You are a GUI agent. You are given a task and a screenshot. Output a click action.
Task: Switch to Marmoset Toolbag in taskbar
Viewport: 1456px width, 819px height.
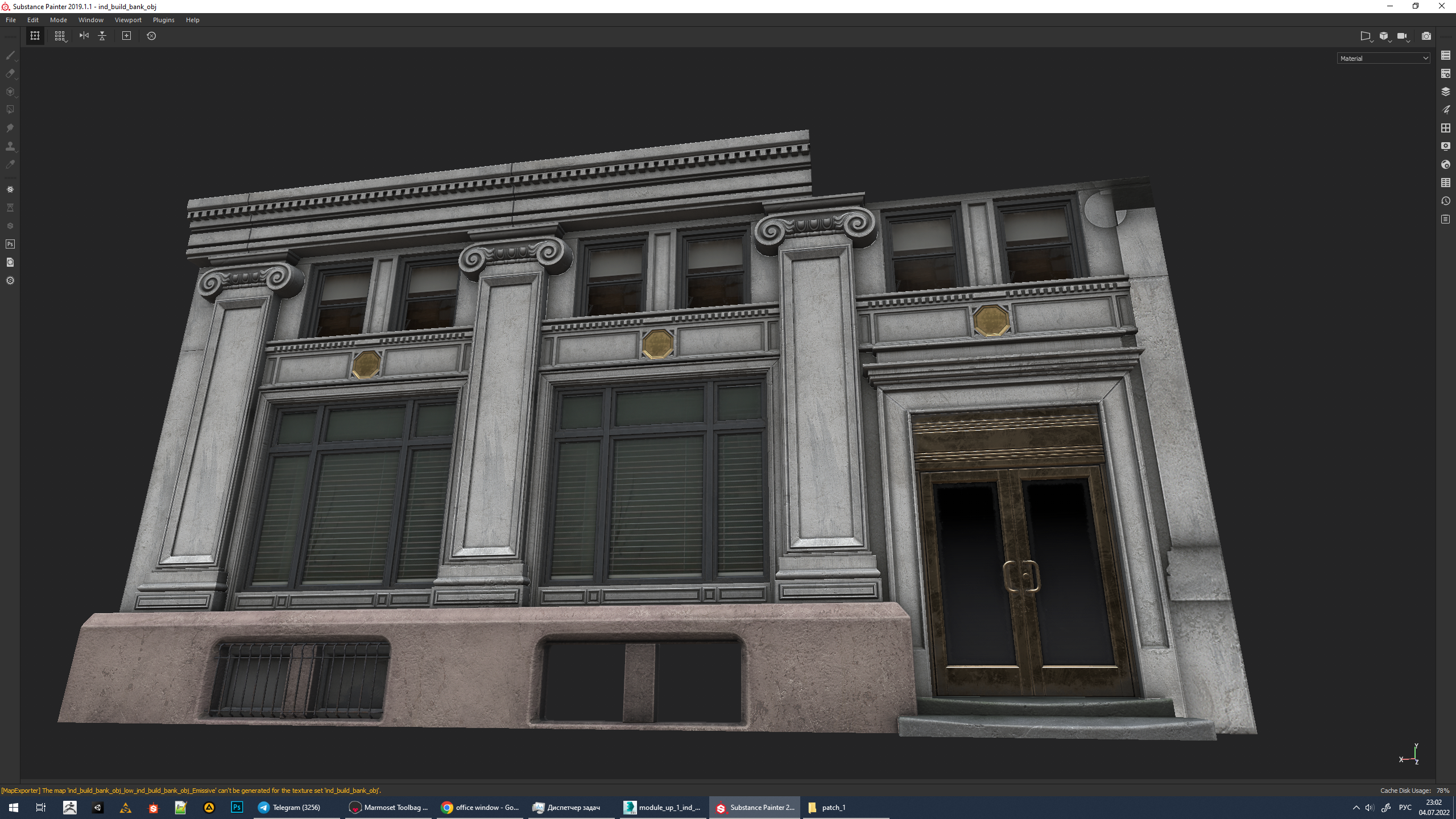tap(388, 808)
